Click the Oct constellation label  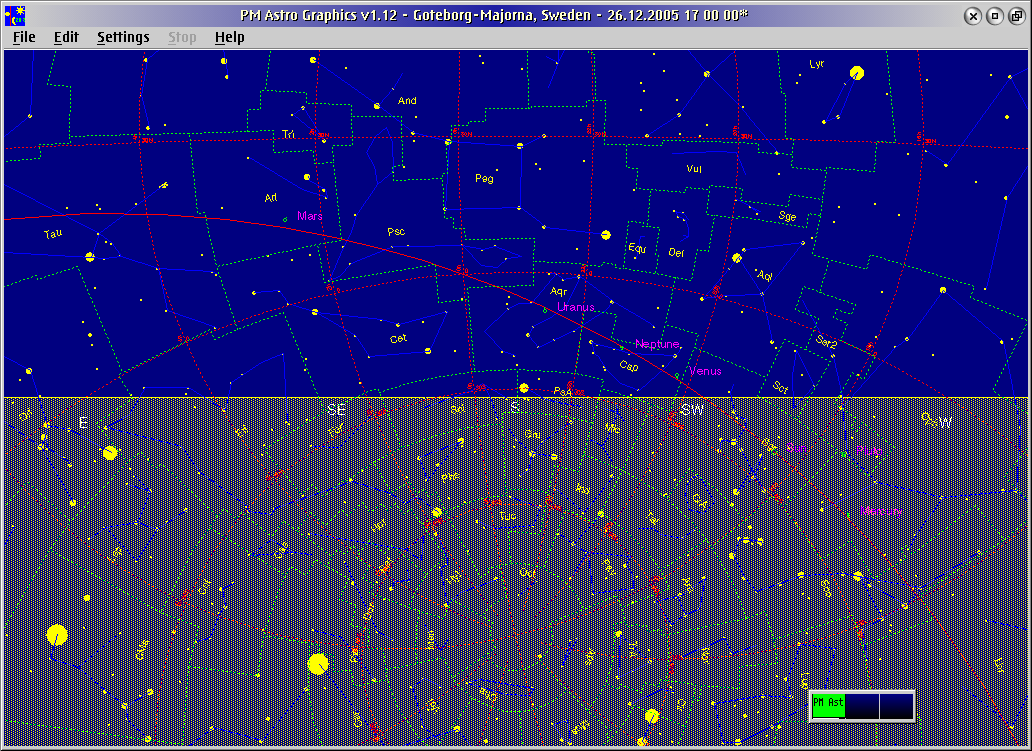[x=527, y=573]
